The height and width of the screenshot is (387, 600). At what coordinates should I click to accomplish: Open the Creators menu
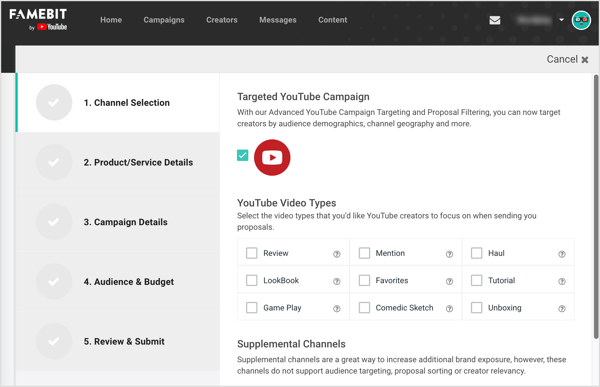222,20
